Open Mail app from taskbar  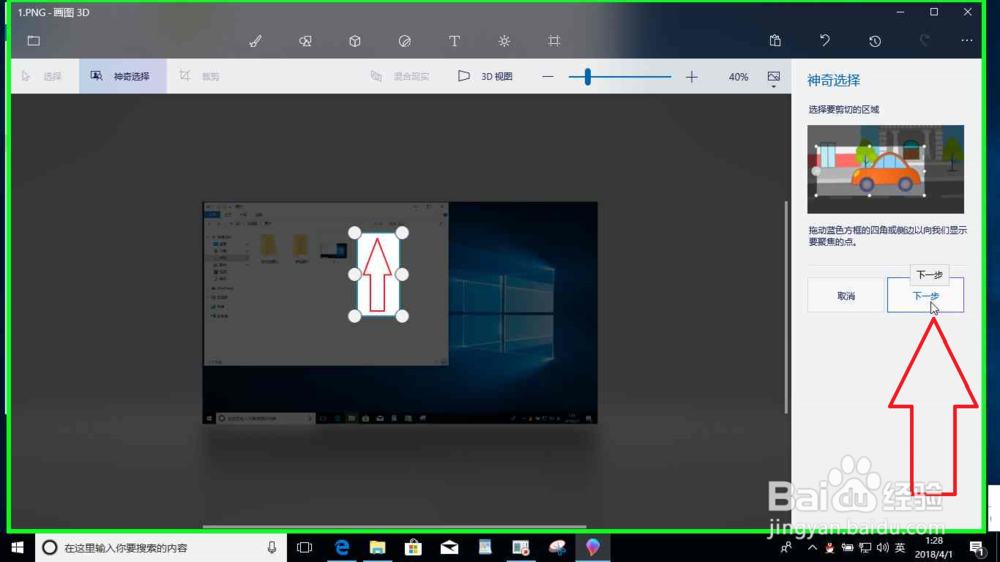[450, 547]
